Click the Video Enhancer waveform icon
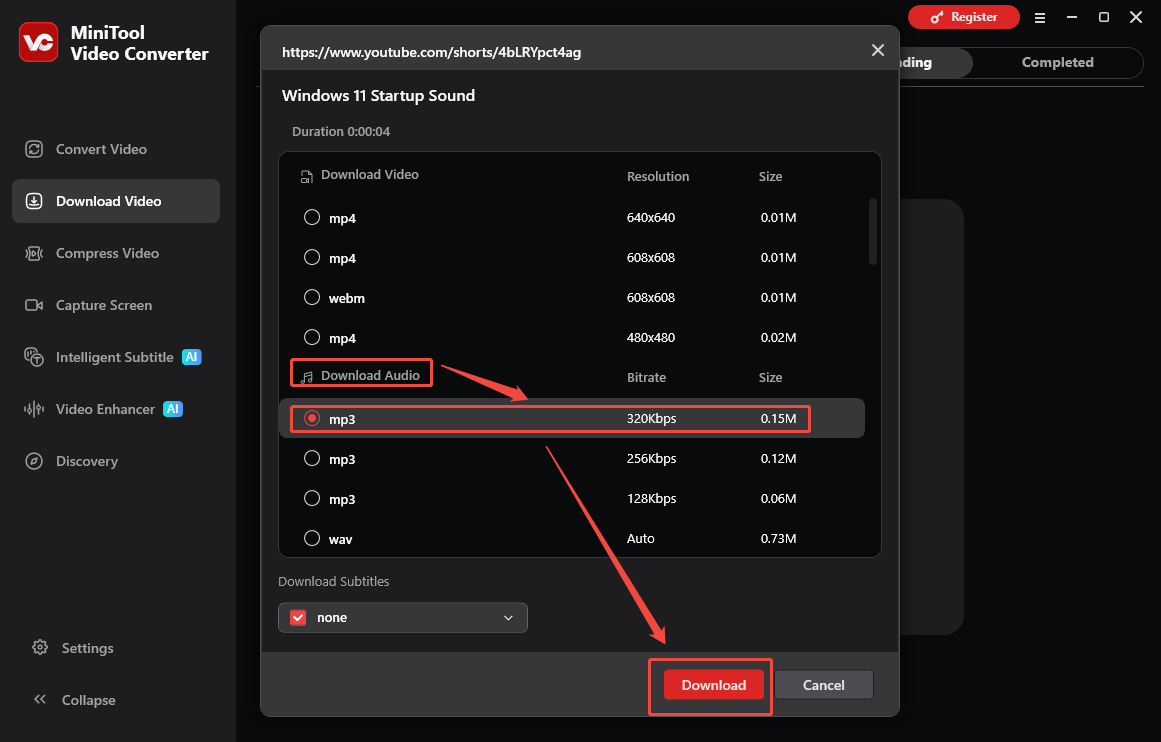The height and width of the screenshot is (742, 1161). point(34,409)
